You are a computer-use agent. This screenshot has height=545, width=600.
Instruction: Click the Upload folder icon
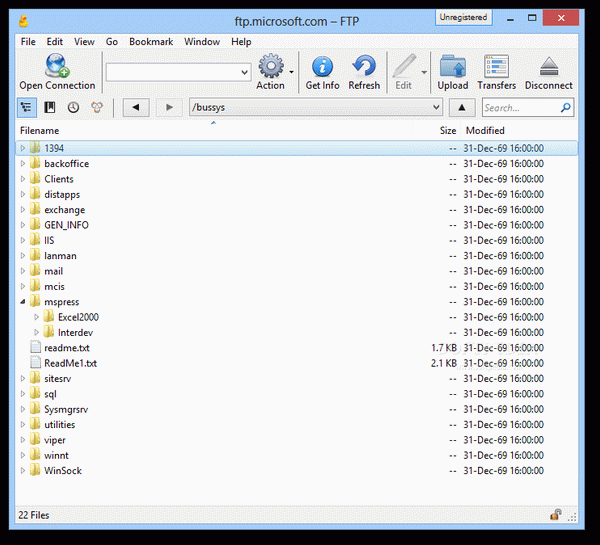coord(453,66)
